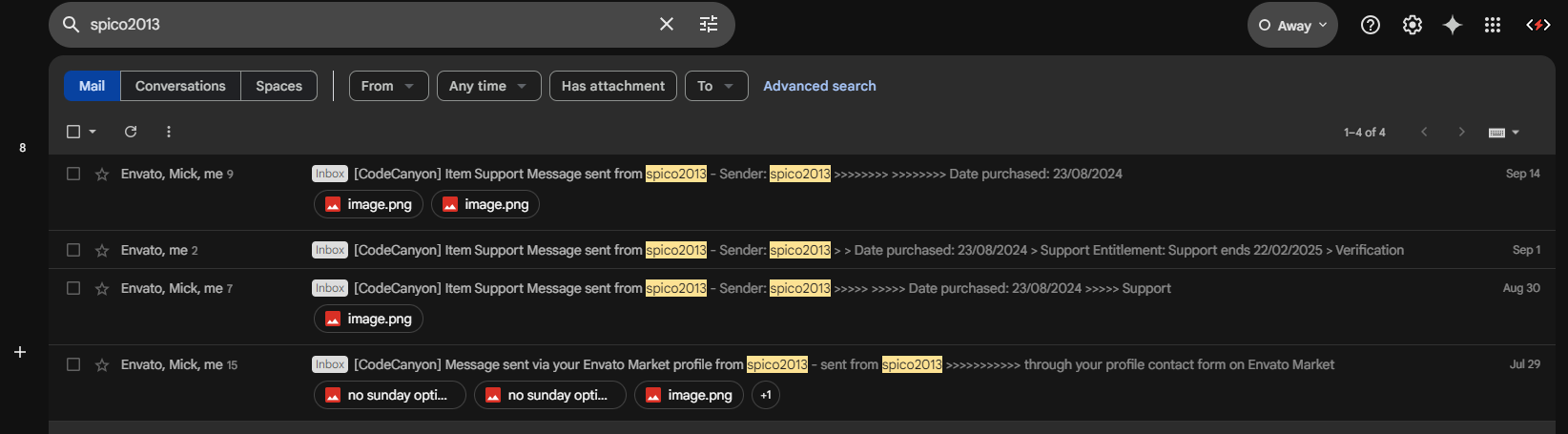Open the More options three-dot menu
This screenshot has width=1568, height=434.
[169, 132]
